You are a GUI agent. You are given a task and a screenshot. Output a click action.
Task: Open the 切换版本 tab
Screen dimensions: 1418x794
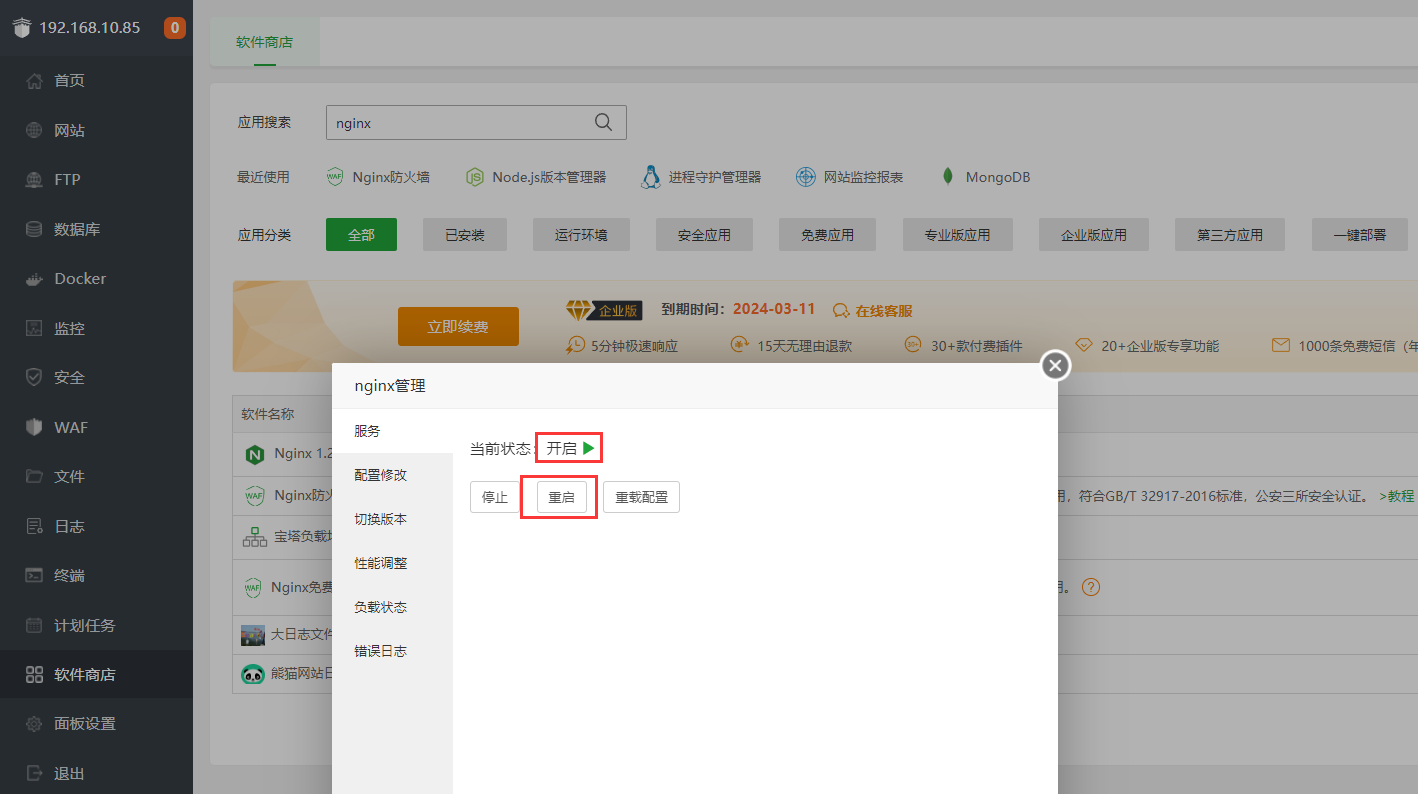tap(392, 519)
